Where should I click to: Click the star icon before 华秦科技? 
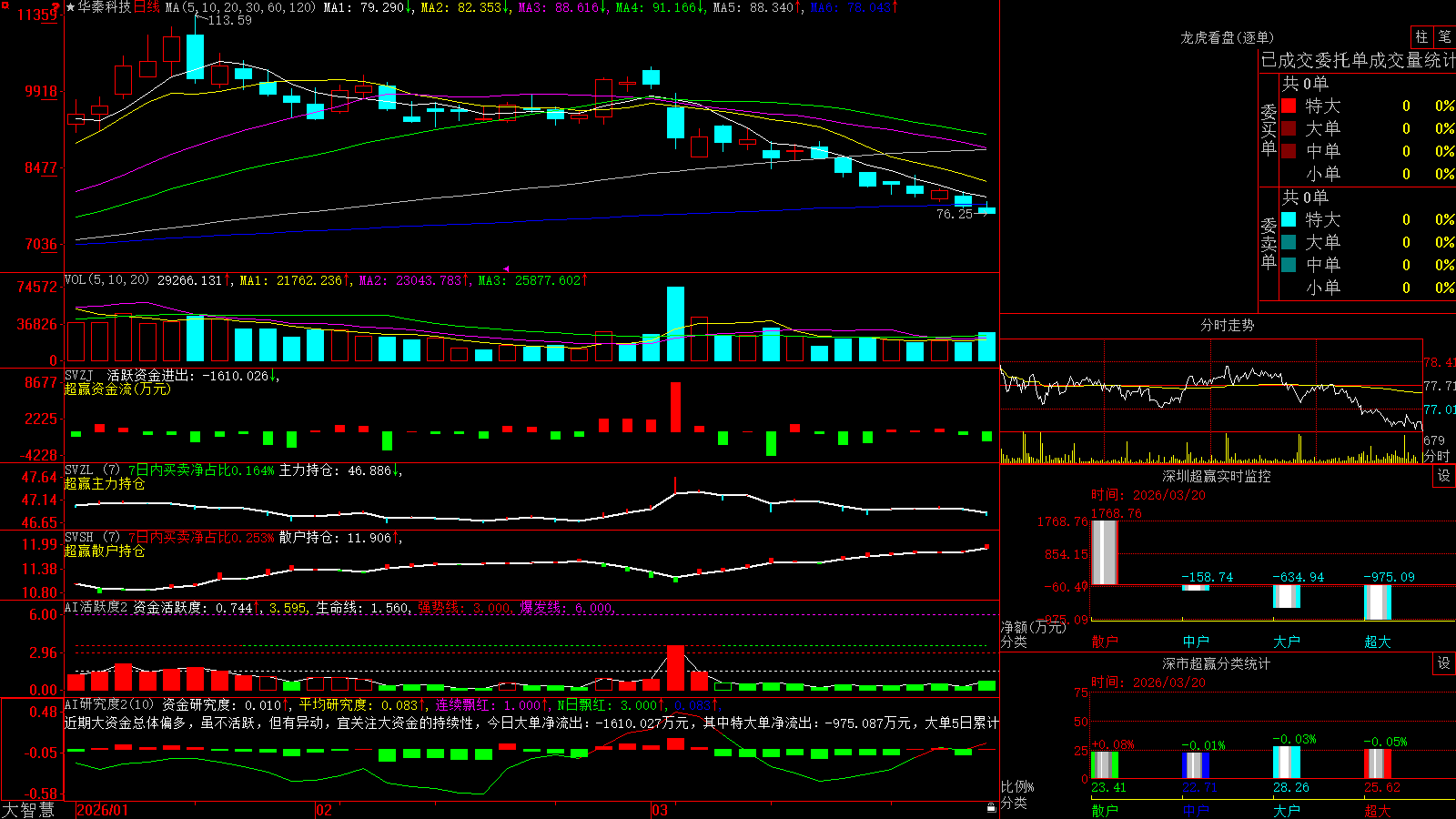[71, 7]
